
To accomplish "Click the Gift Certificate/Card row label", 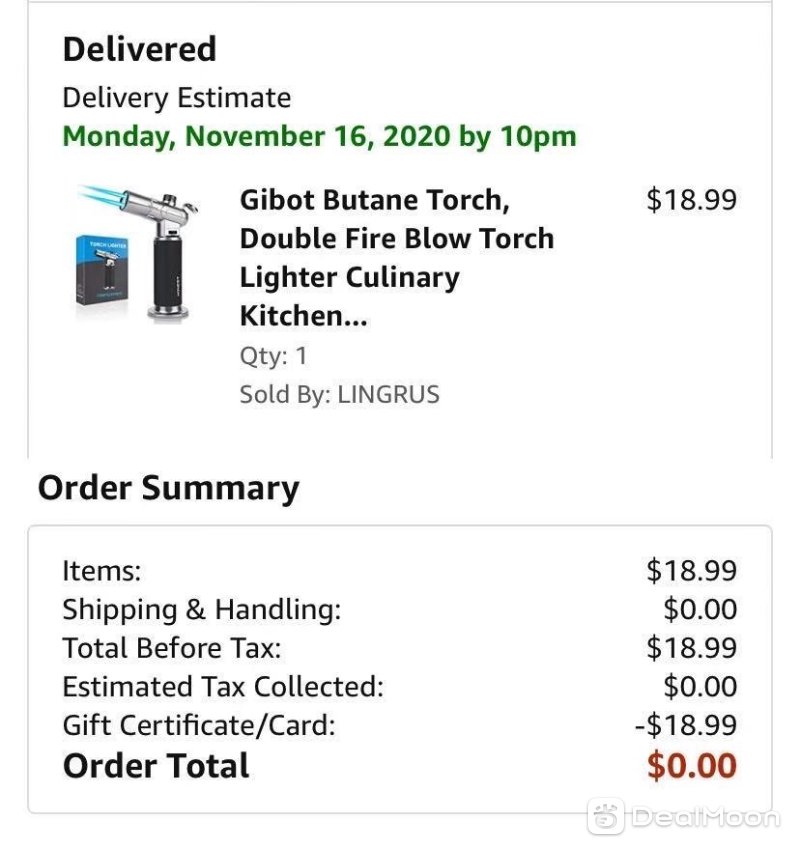I will (199, 725).
